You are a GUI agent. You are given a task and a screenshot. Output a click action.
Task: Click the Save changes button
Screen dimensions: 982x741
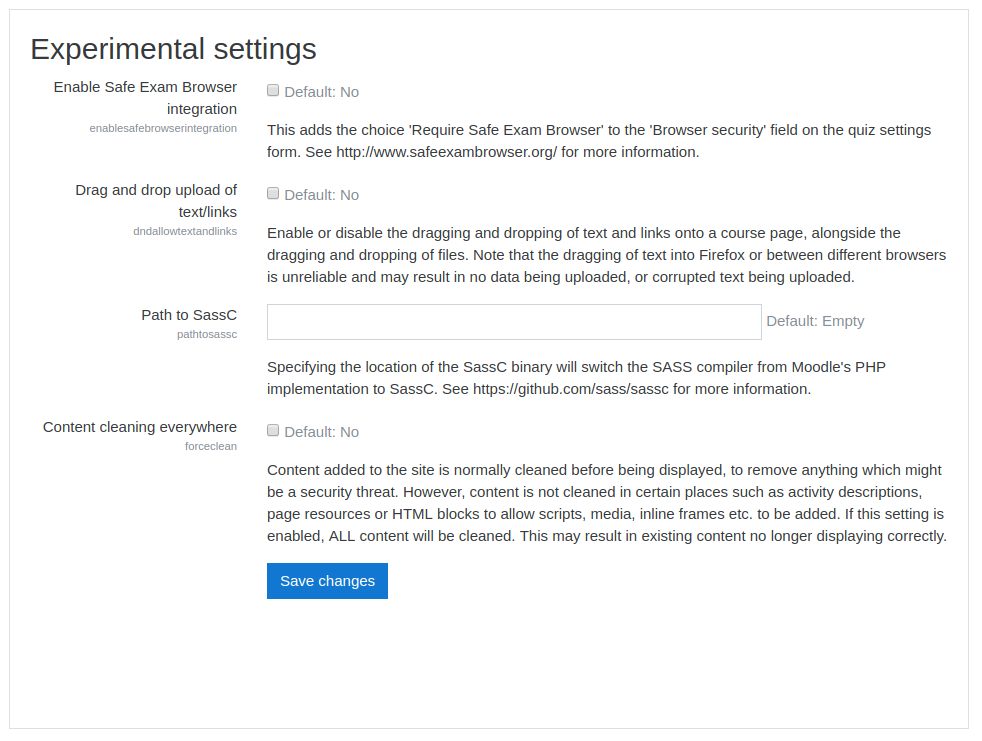click(x=328, y=581)
